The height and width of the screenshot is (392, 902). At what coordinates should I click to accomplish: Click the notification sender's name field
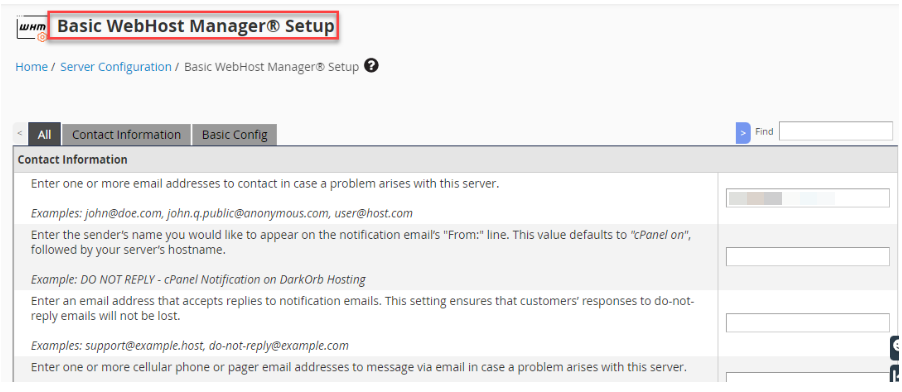point(808,257)
